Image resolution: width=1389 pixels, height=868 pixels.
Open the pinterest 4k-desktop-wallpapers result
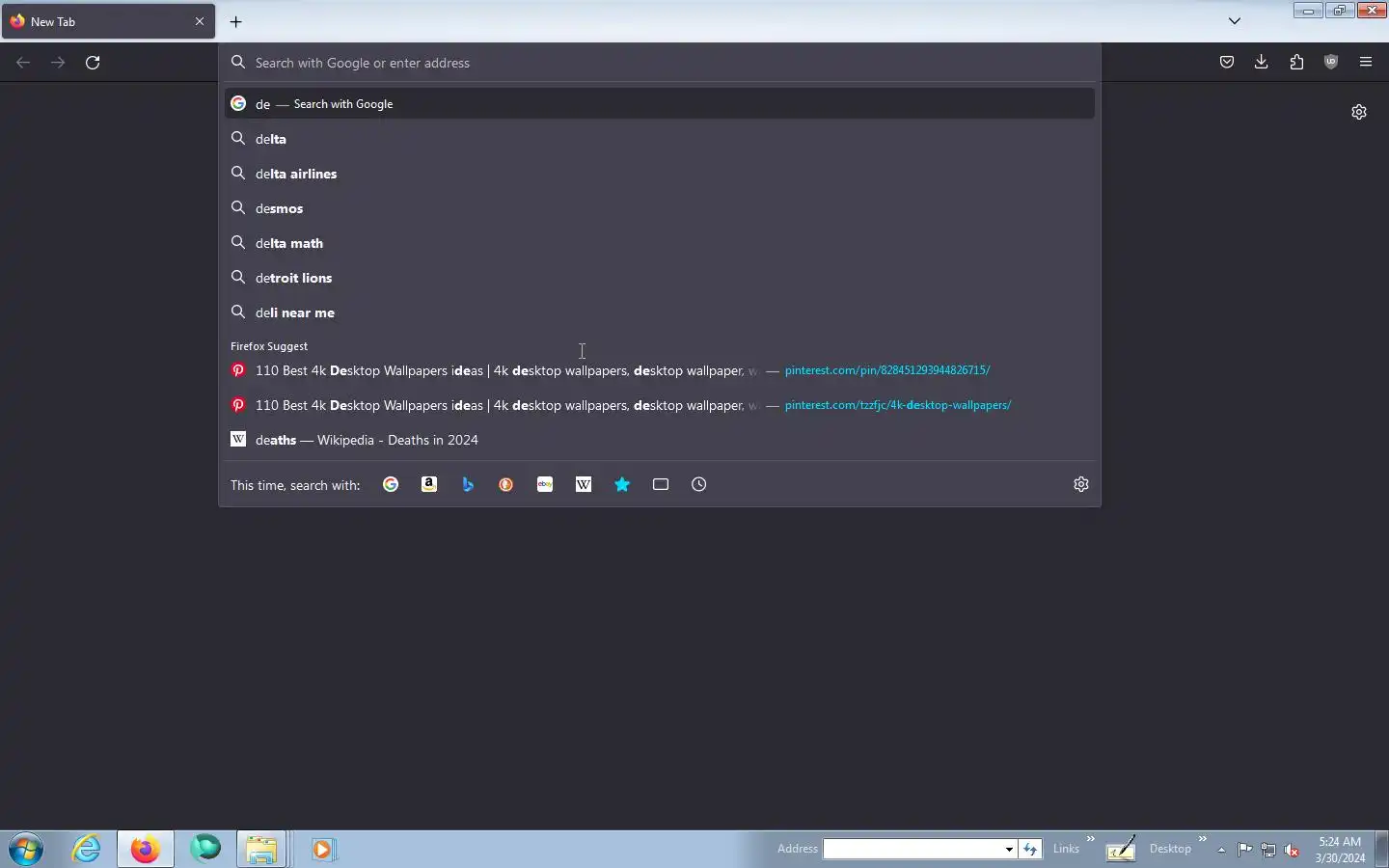pyautogui.click(x=660, y=405)
